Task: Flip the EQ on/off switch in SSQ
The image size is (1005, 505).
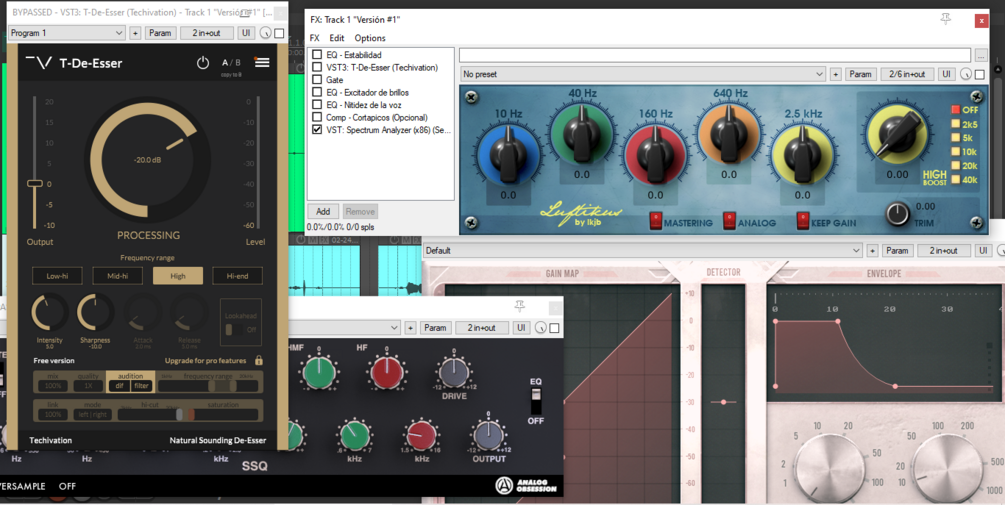Action: coord(536,401)
